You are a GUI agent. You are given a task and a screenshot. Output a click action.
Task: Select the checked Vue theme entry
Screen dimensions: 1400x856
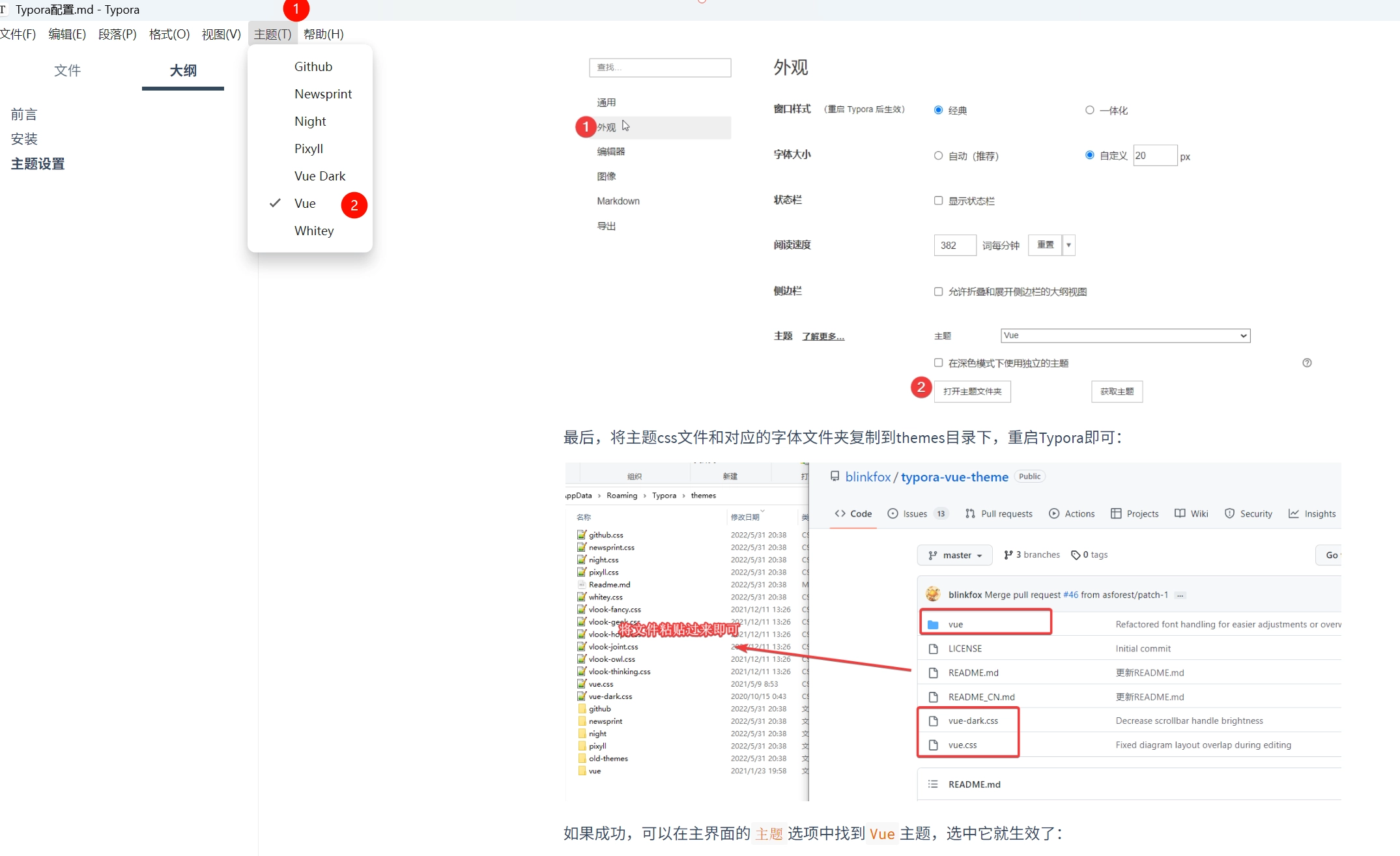pyautogui.click(x=305, y=203)
